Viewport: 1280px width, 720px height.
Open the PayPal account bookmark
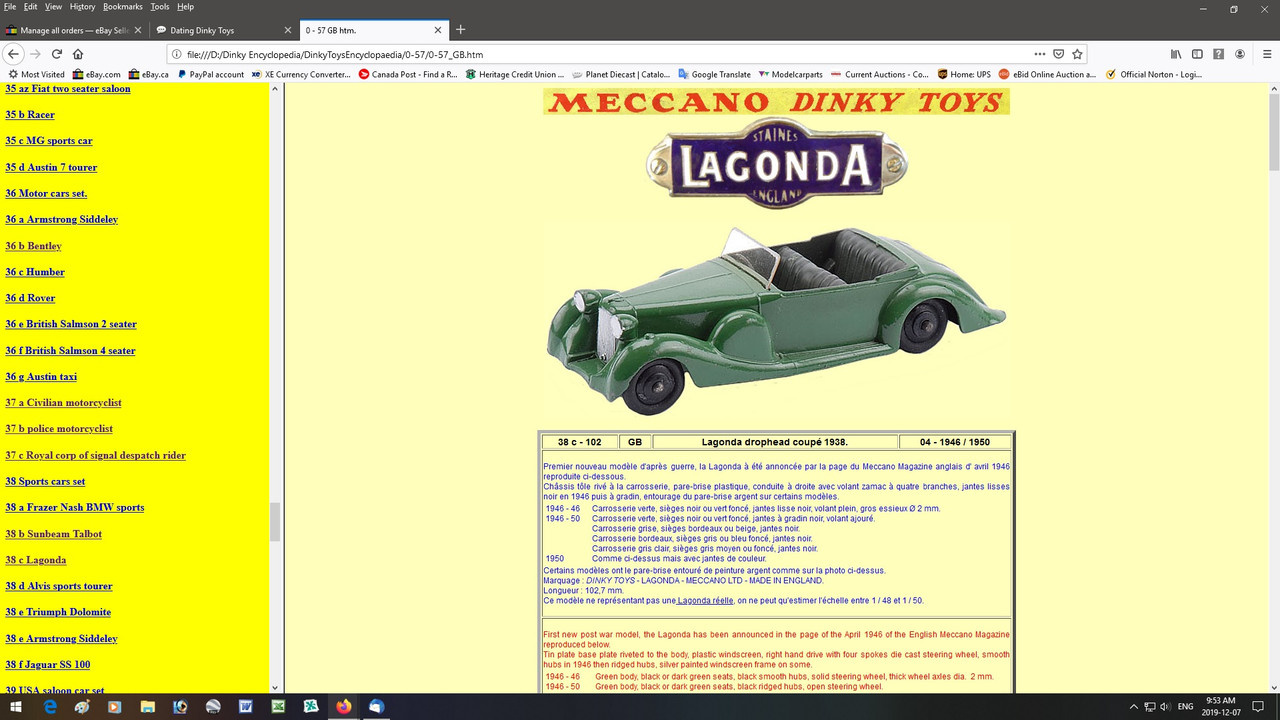pyautogui.click(x=210, y=74)
